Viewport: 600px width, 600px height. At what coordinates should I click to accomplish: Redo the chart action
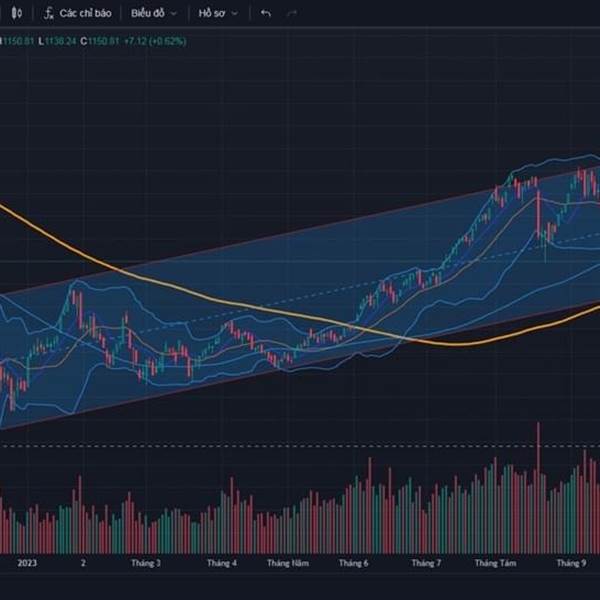pyautogui.click(x=292, y=13)
